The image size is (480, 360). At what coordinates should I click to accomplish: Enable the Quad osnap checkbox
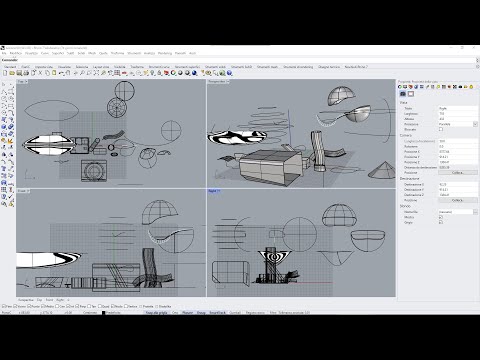[100, 306]
